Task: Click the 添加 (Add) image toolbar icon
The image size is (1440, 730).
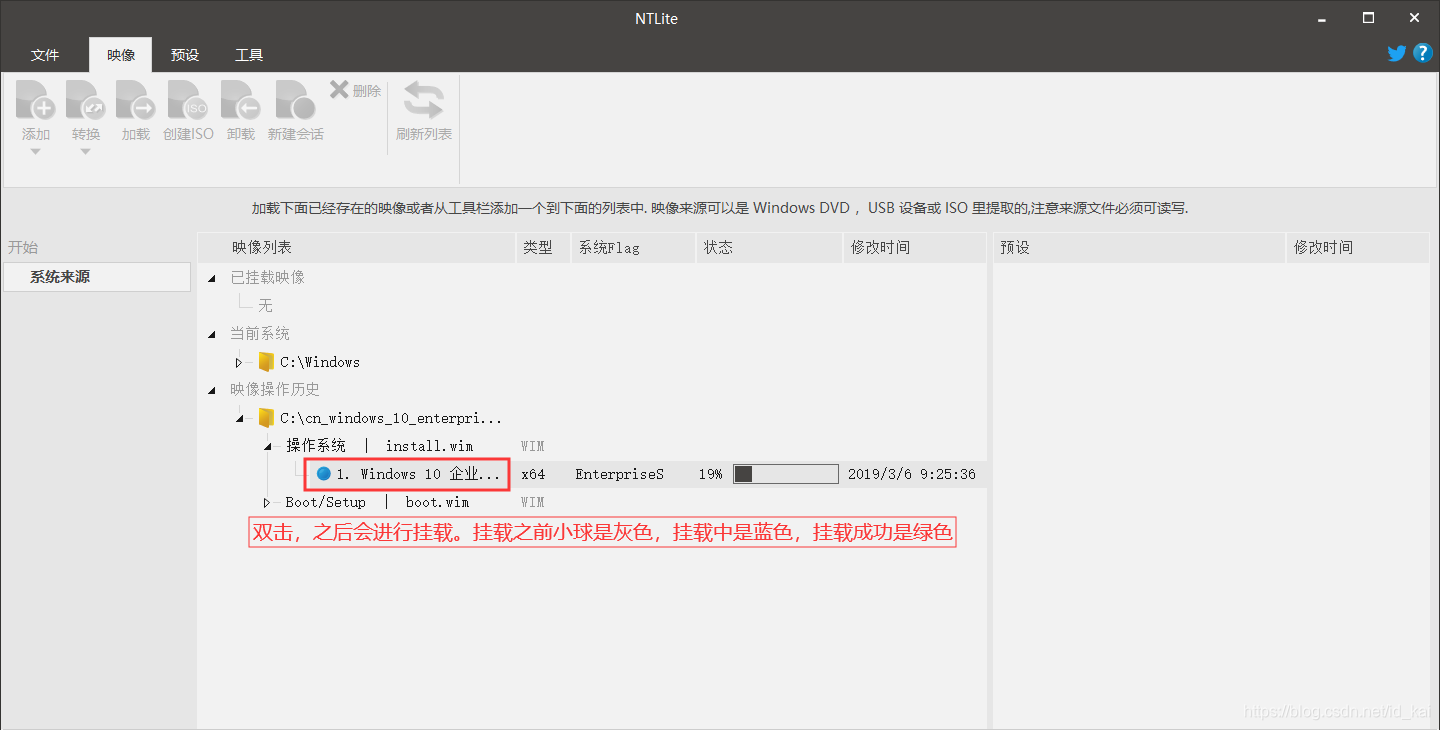Action: point(35,102)
